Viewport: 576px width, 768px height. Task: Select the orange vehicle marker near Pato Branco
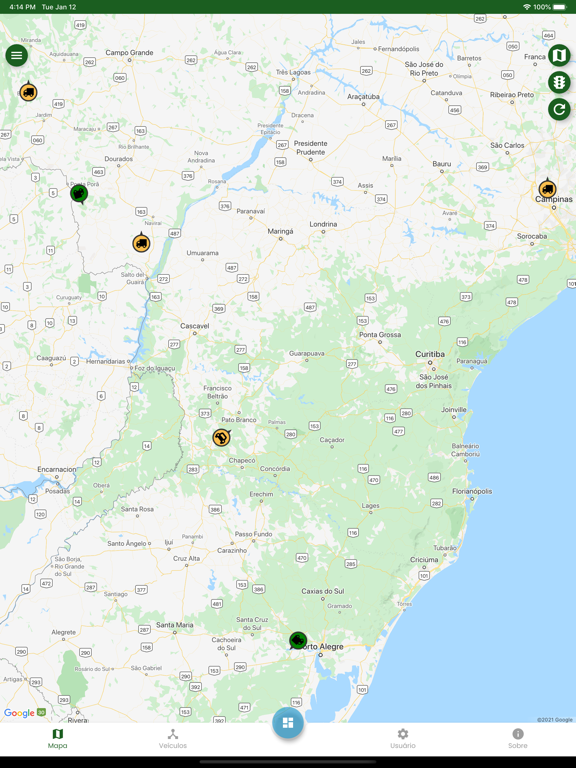click(x=221, y=437)
